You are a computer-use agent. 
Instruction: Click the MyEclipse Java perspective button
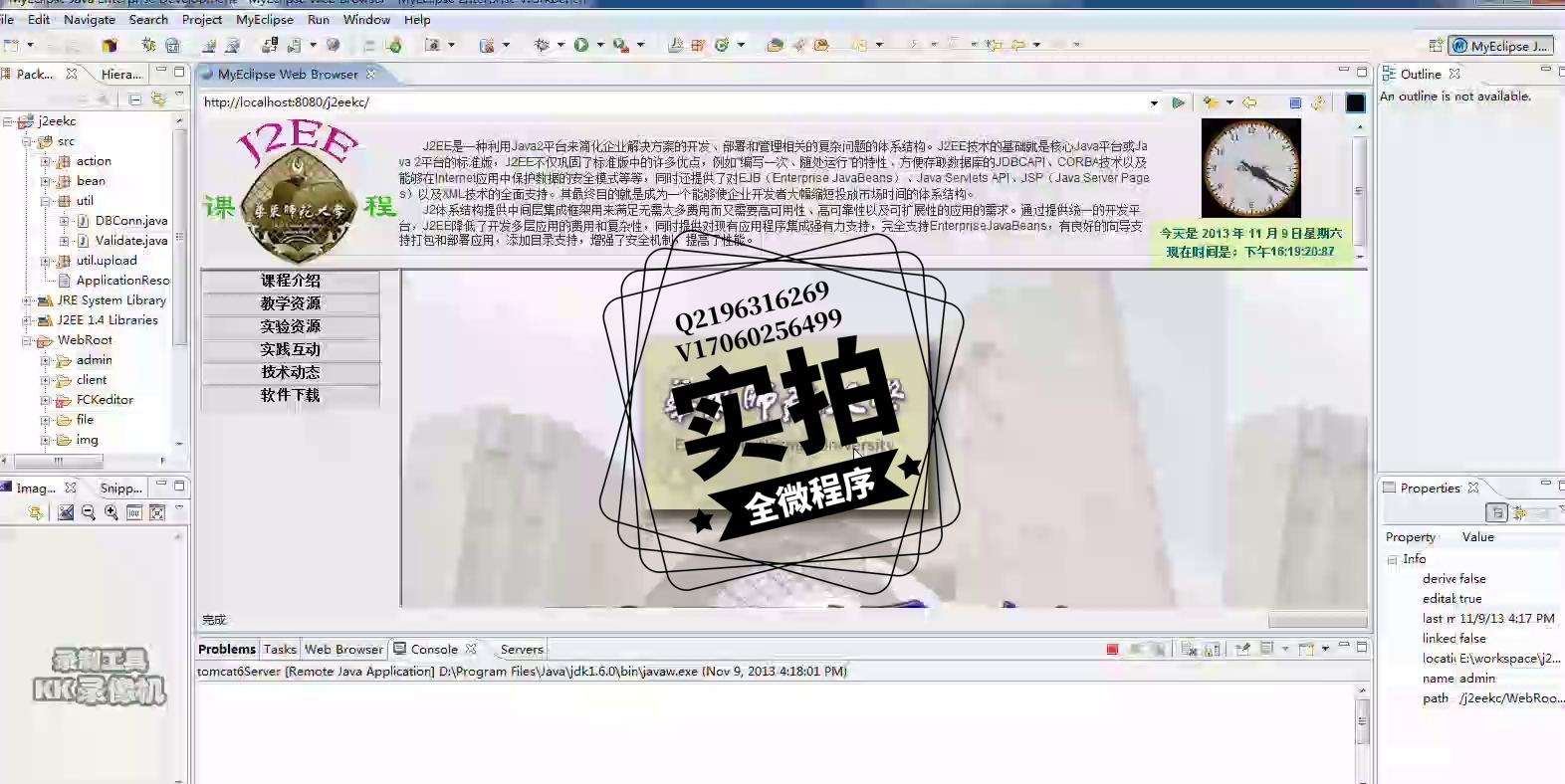pyautogui.click(x=1500, y=46)
